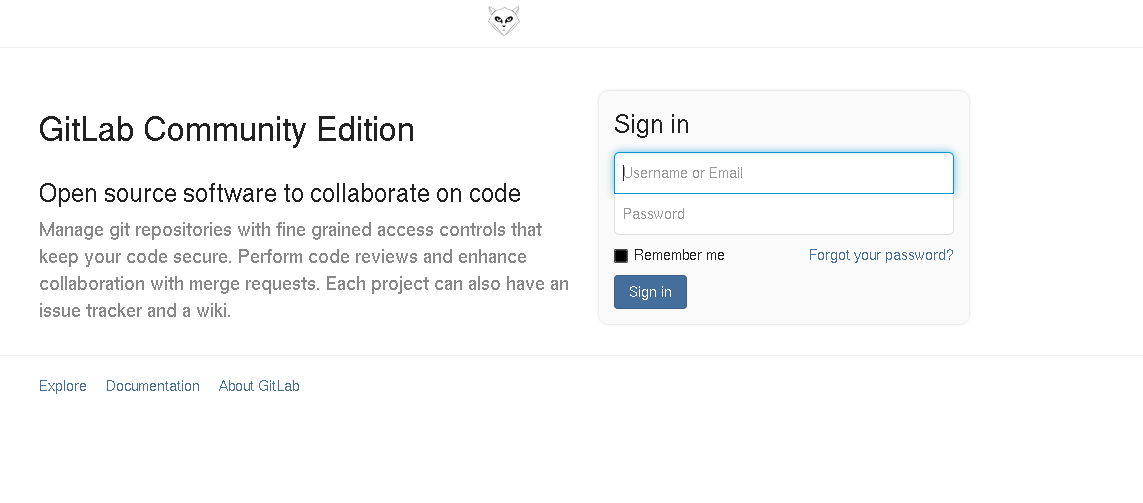Viewport: 1143px width, 503px height.
Task: Click the Sign in panel heading
Action: 651,124
